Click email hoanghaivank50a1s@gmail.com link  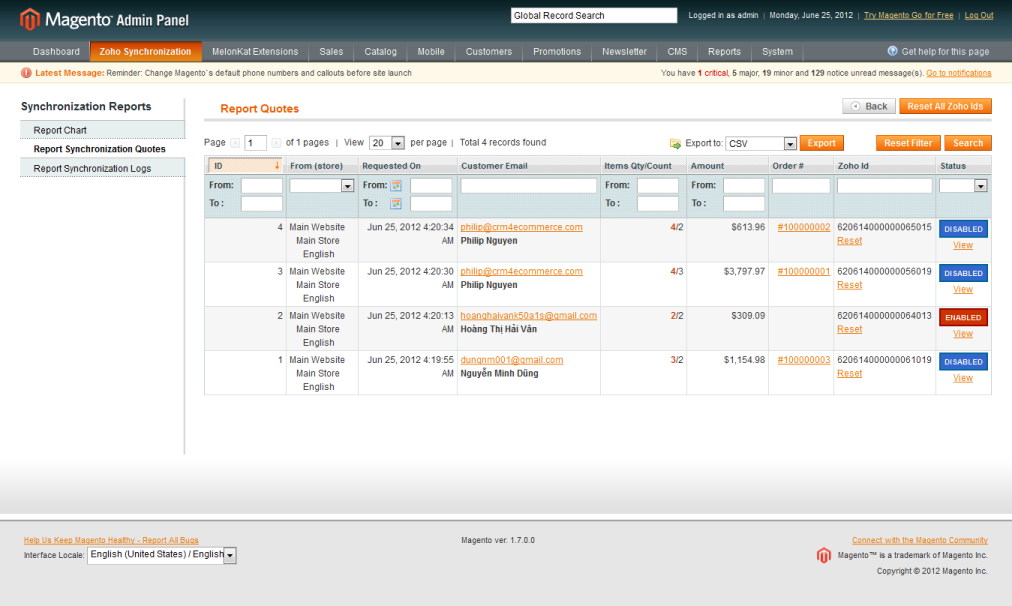tap(529, 316)
